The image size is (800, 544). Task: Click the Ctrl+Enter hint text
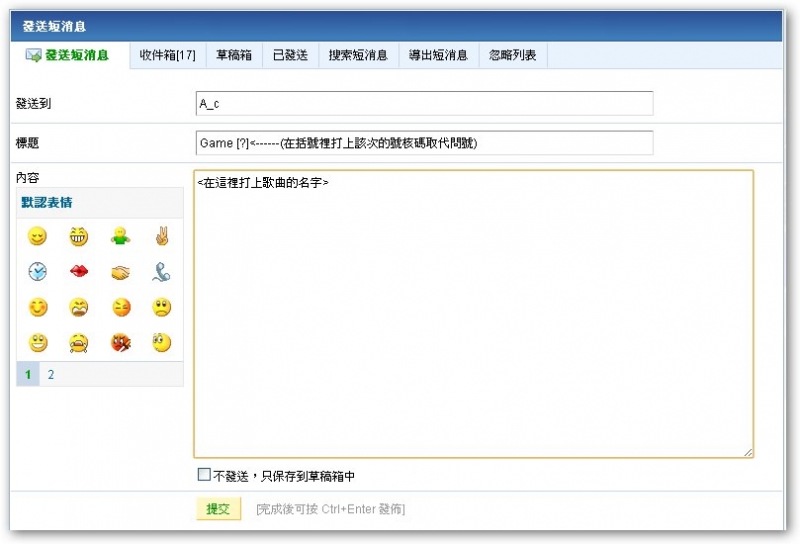point(331,509)
